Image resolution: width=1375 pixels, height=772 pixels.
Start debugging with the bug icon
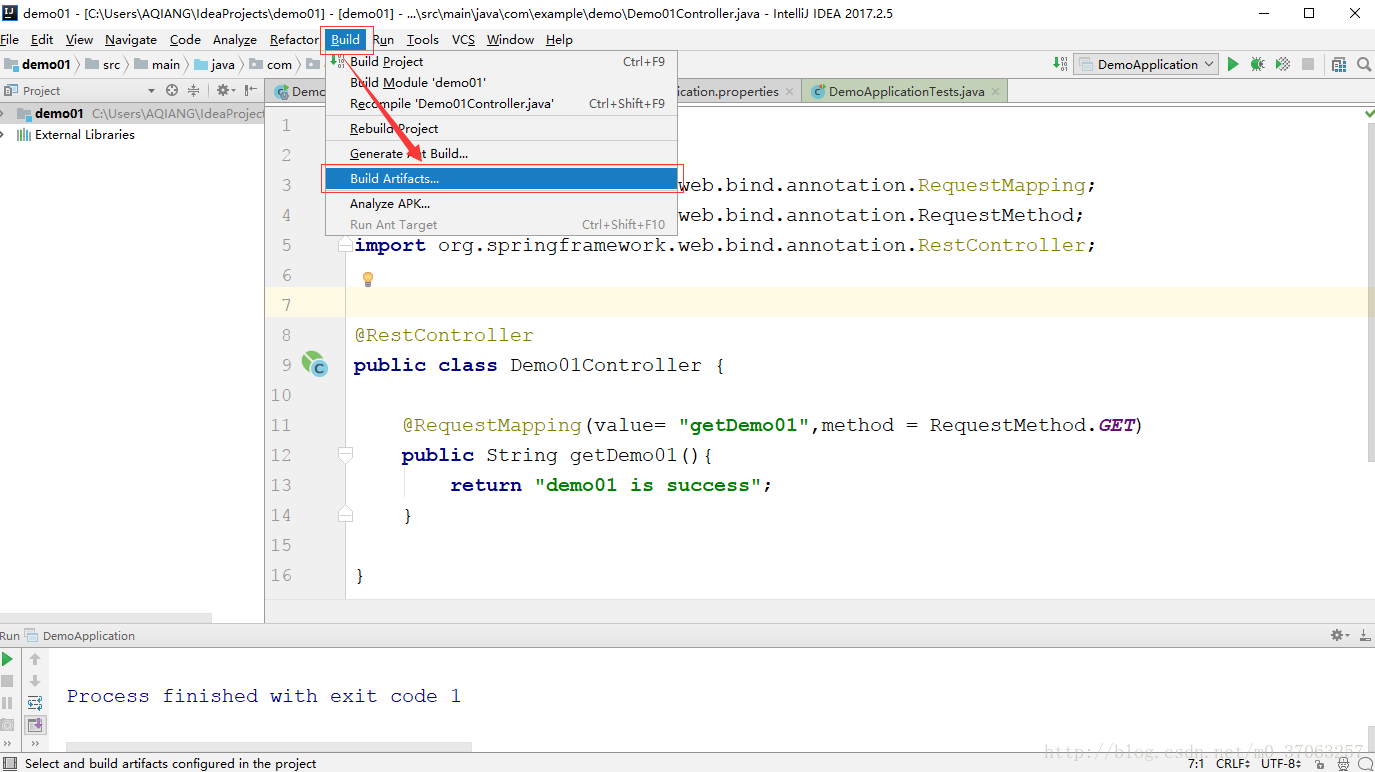pyautogui.click(x=1258, y=64)
